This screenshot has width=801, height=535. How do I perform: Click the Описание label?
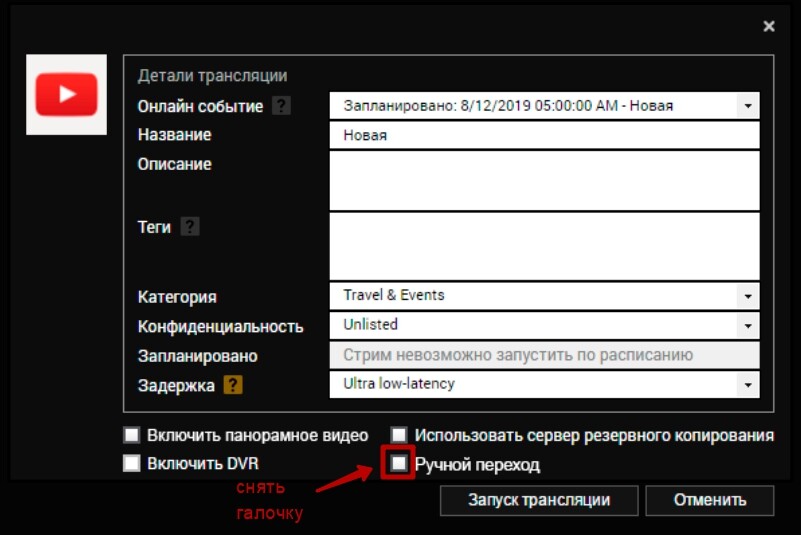(175, 164)
